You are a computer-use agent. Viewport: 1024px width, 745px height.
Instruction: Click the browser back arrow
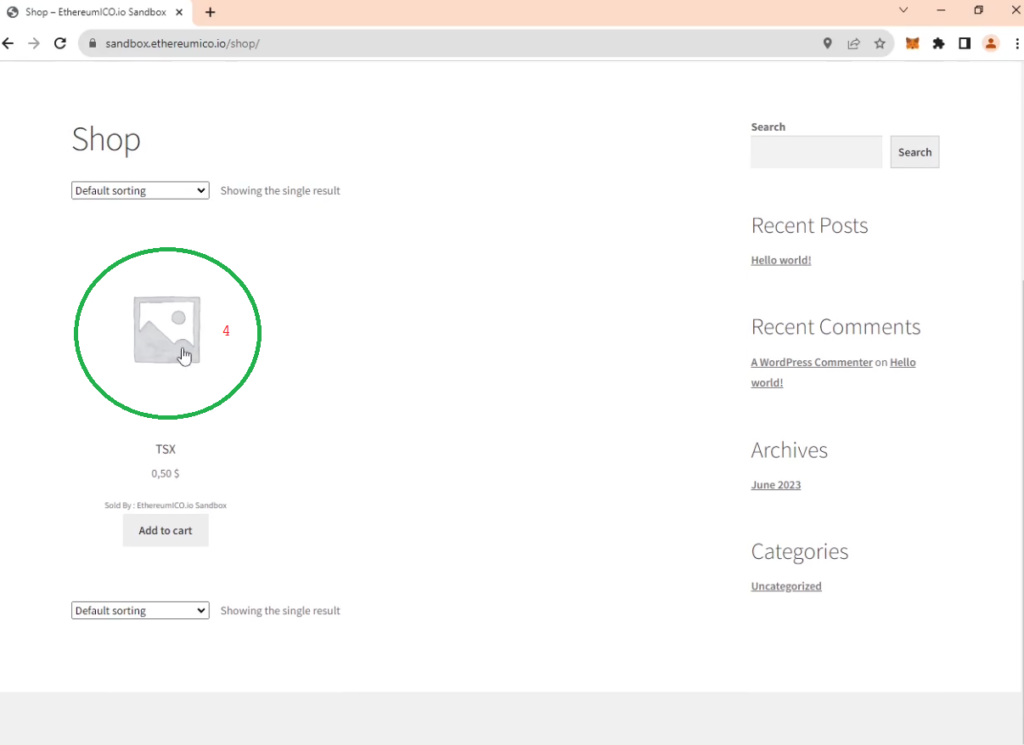coord(9,44)
